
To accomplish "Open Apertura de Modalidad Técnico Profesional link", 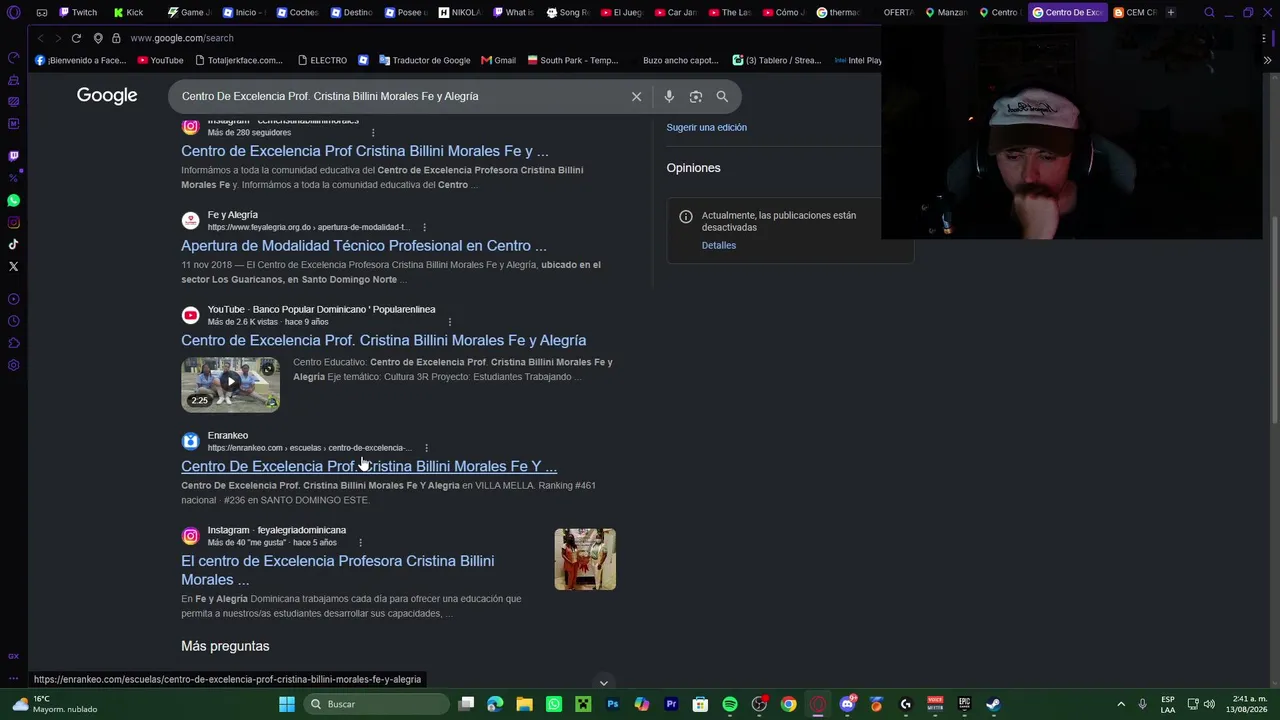I will click(x=364, y=245).
